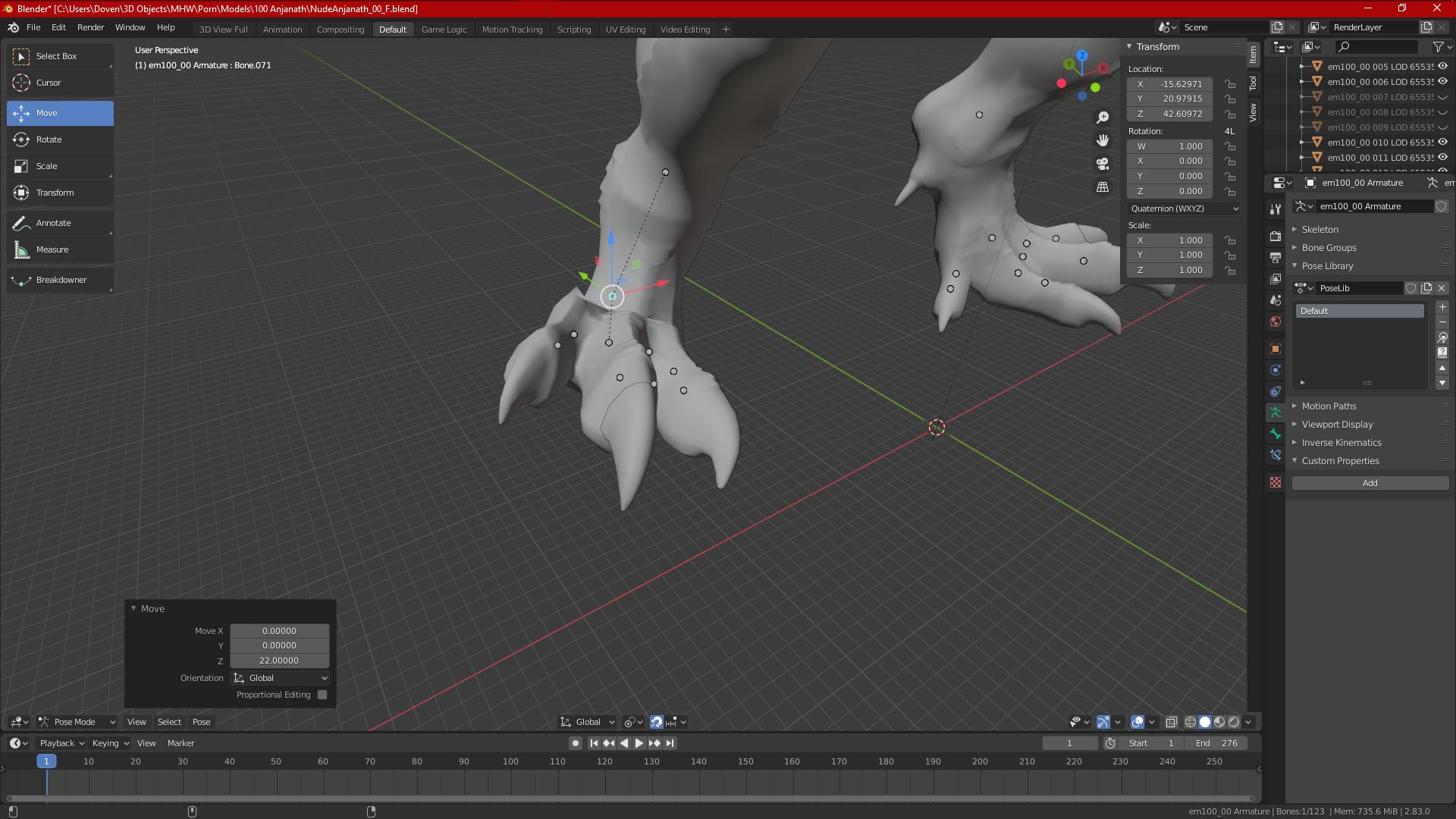Screen dimensions: 1456x819
Task: Click the Select Box tool
Action: click(60, 56)
